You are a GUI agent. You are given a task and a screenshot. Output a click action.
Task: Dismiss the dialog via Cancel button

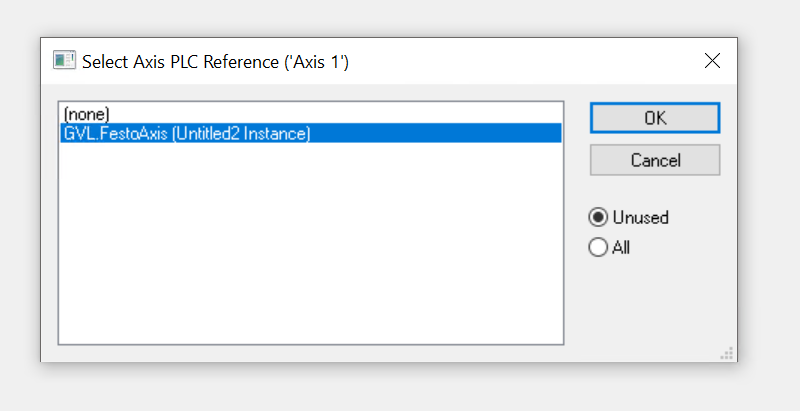pos(655,160)
